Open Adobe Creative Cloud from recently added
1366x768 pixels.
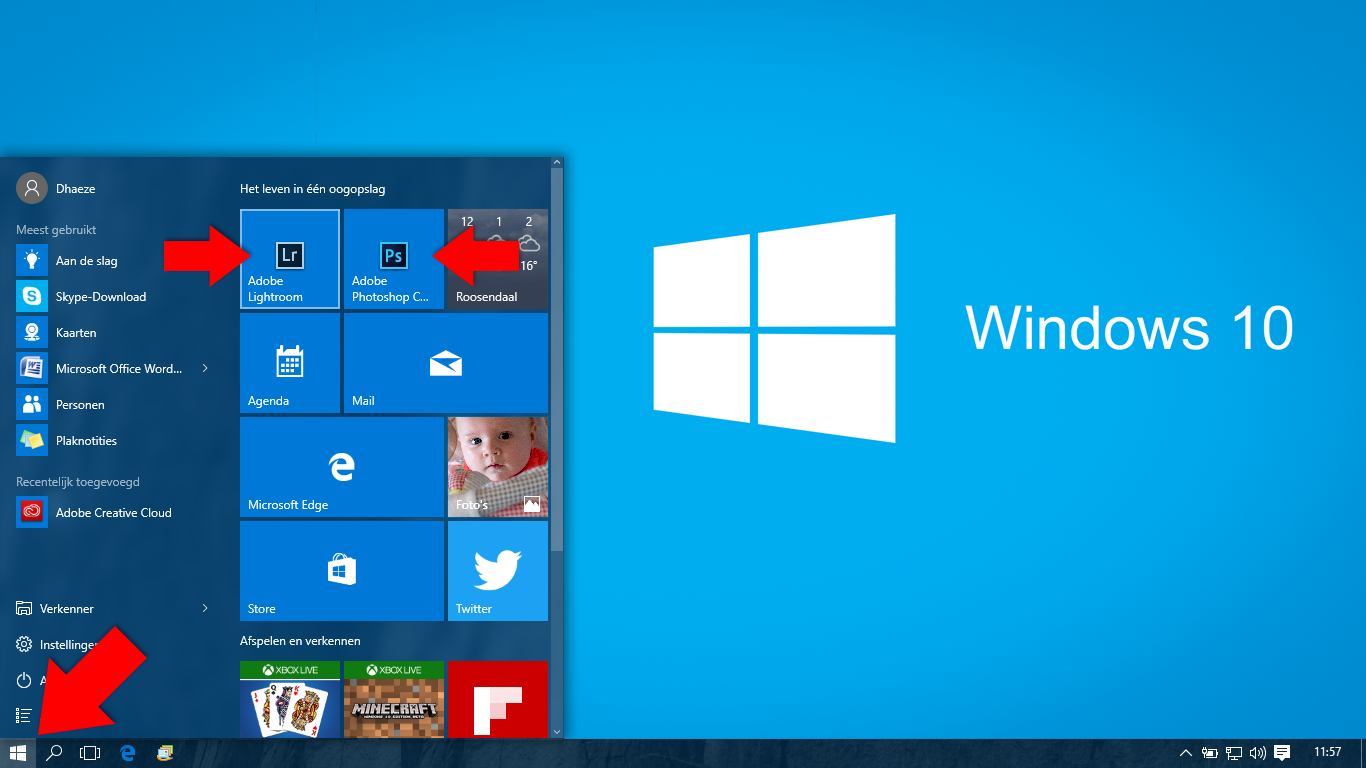[x=113, y=513]
